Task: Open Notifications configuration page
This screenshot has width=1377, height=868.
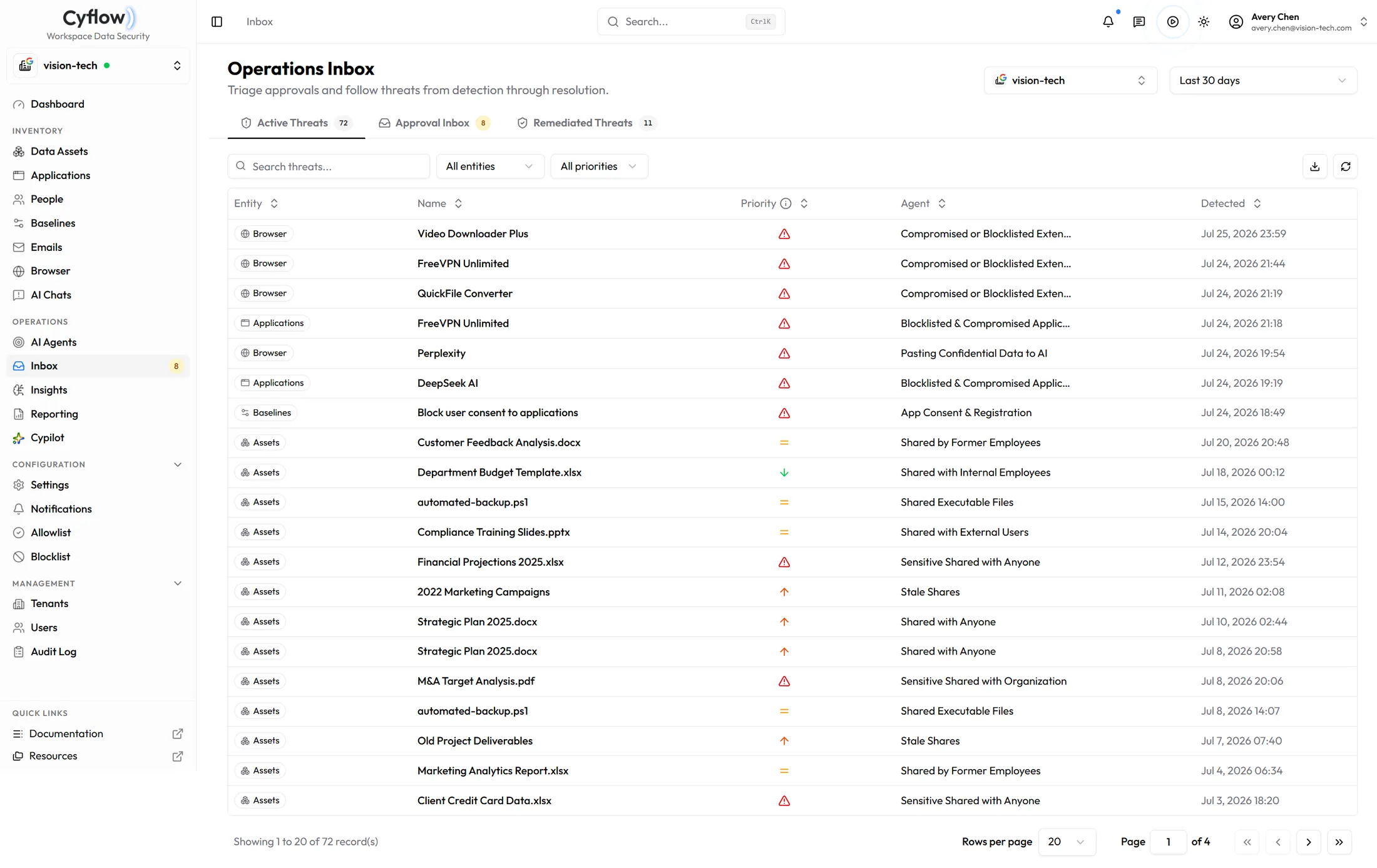Action: click(x=61, y=509)
